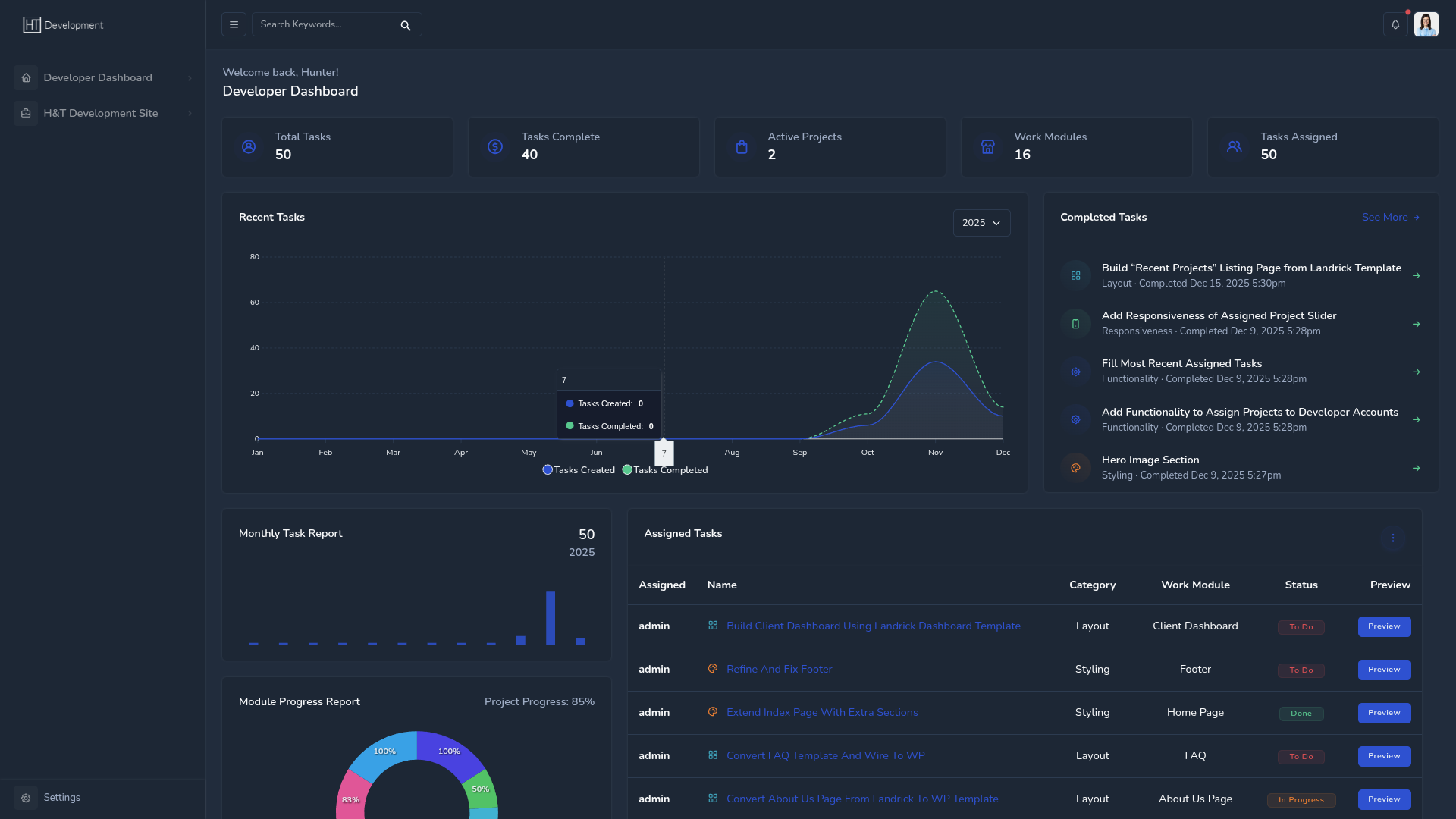Open the Assigned Tasks three-dot menu
This screenshot has width=1456, height=819.
pos(1392,538)
